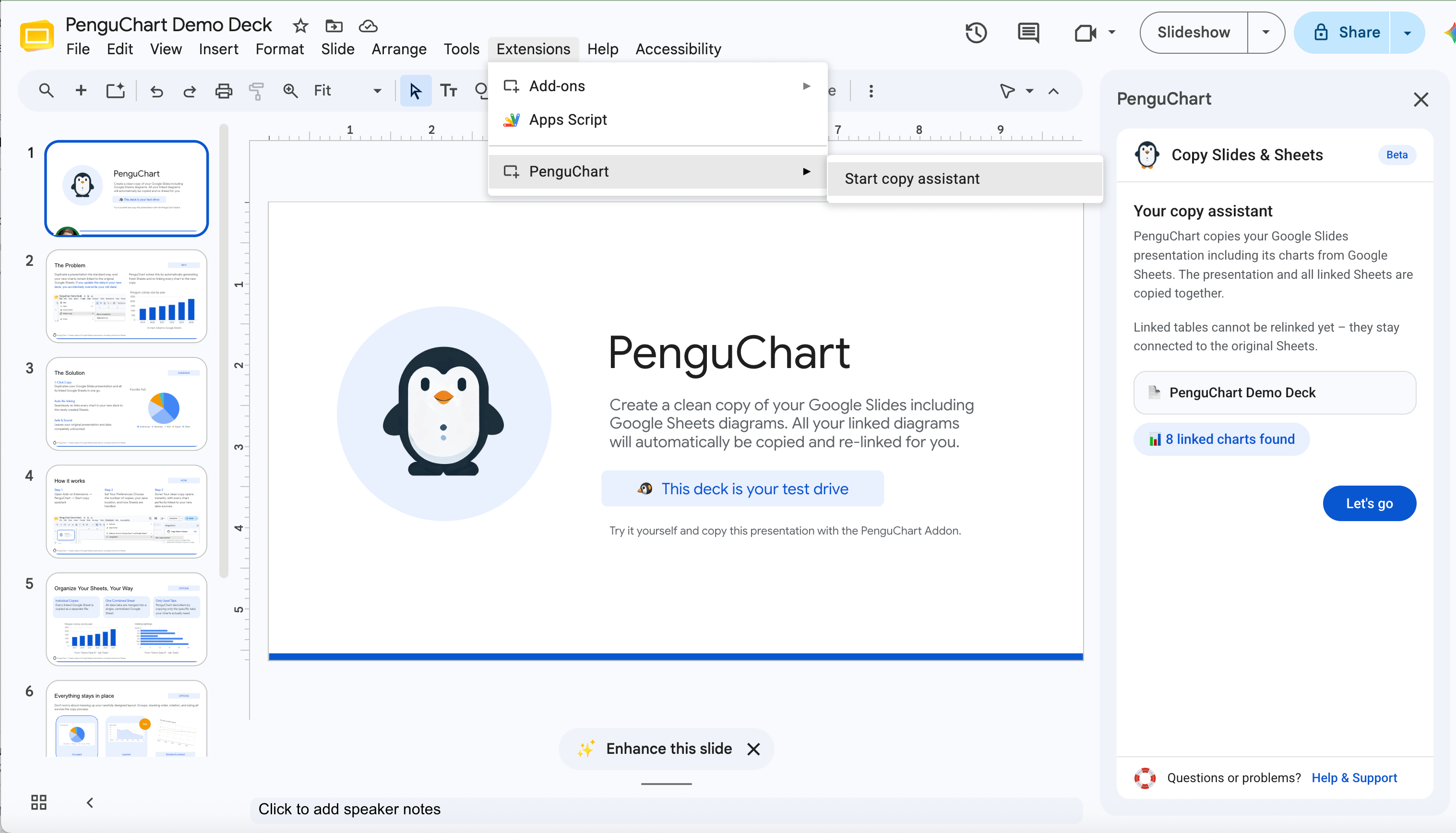Select Apps Script menu entry
The image size is (1456, 833).
tap(657, 119)
